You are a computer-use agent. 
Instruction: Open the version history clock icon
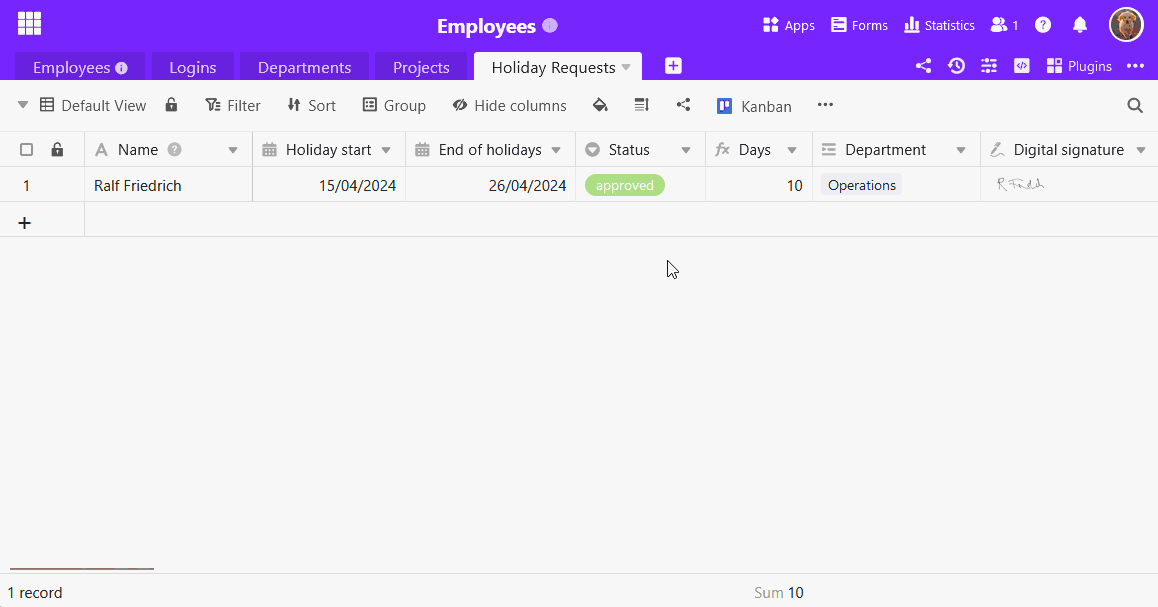tap(956, 66)
